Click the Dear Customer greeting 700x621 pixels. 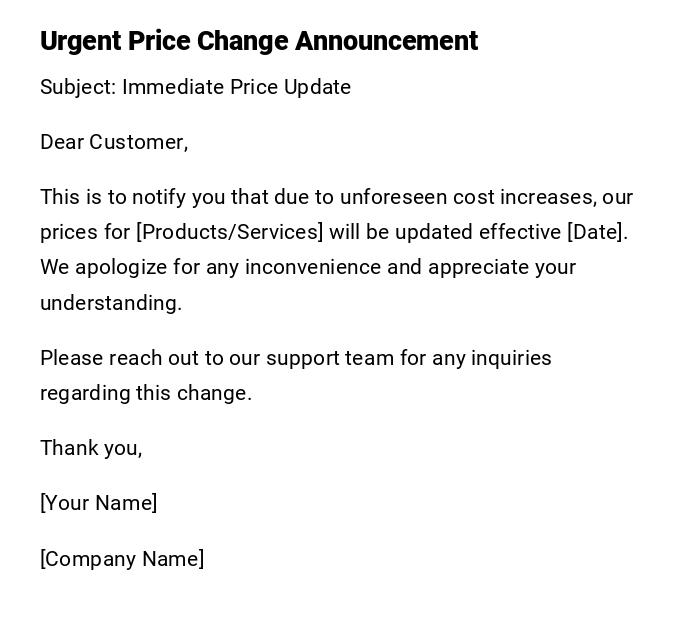click(x=114, y=142)
